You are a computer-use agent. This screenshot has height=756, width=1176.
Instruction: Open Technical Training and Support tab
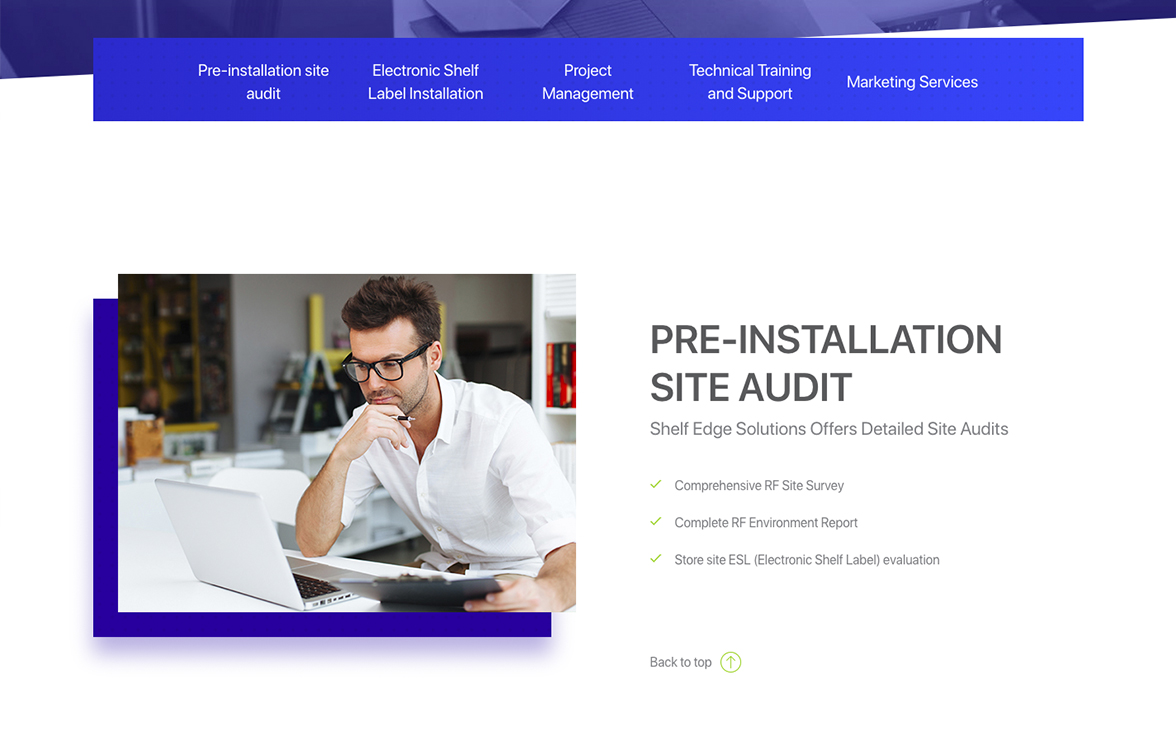[x=750, y=82]
